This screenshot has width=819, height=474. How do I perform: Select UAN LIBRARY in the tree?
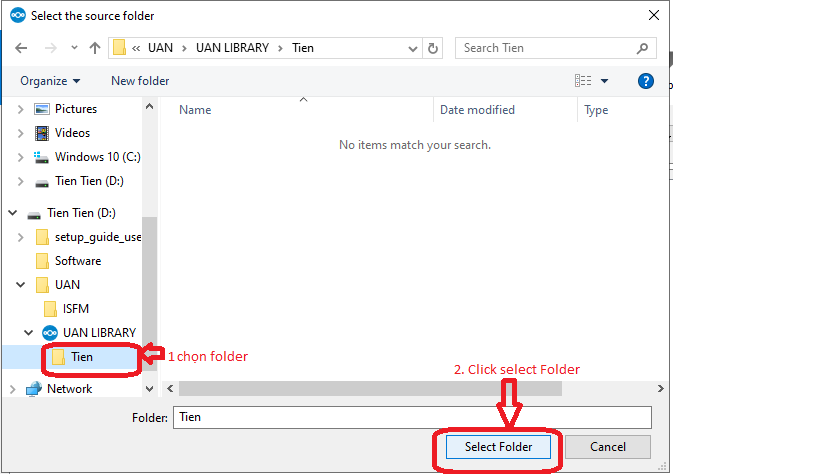(x=99, y=333)
